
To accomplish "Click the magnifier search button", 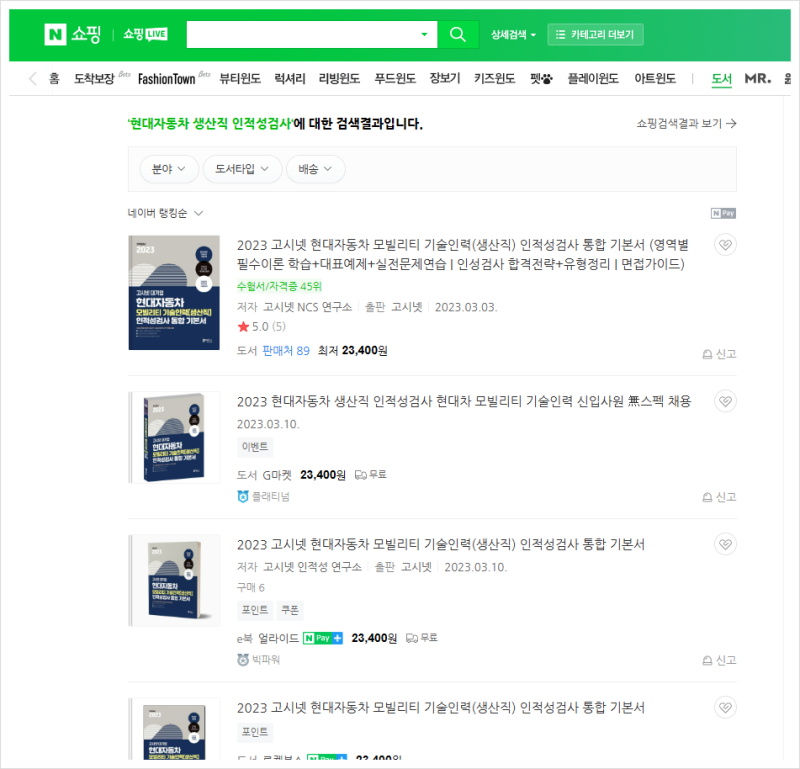I will [x=458, y=34].
